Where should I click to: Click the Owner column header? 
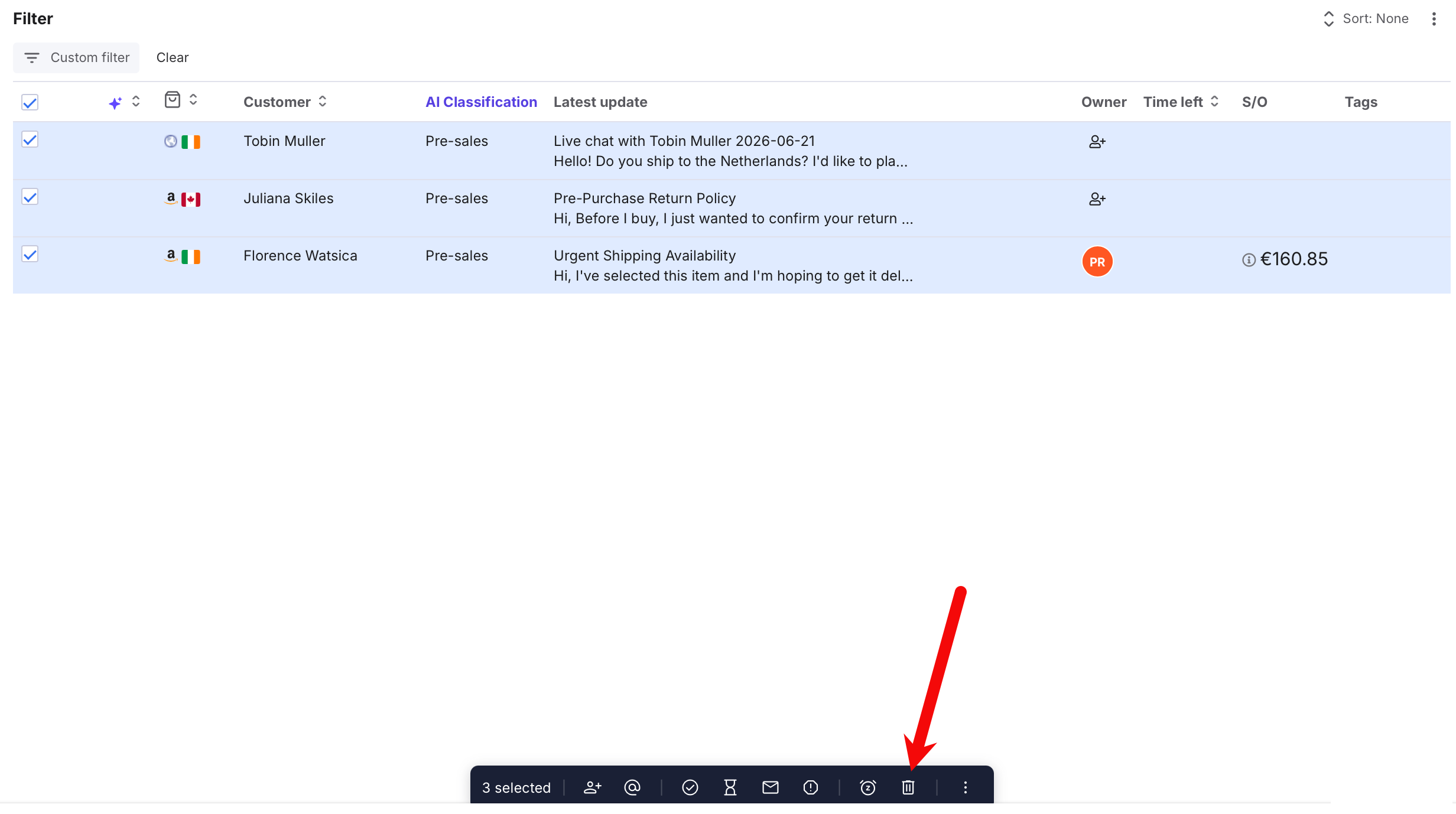[1104, 102]
